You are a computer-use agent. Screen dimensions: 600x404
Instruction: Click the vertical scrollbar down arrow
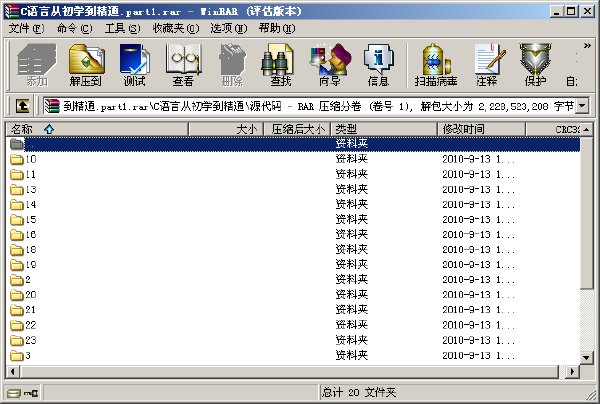pos(586,358)
